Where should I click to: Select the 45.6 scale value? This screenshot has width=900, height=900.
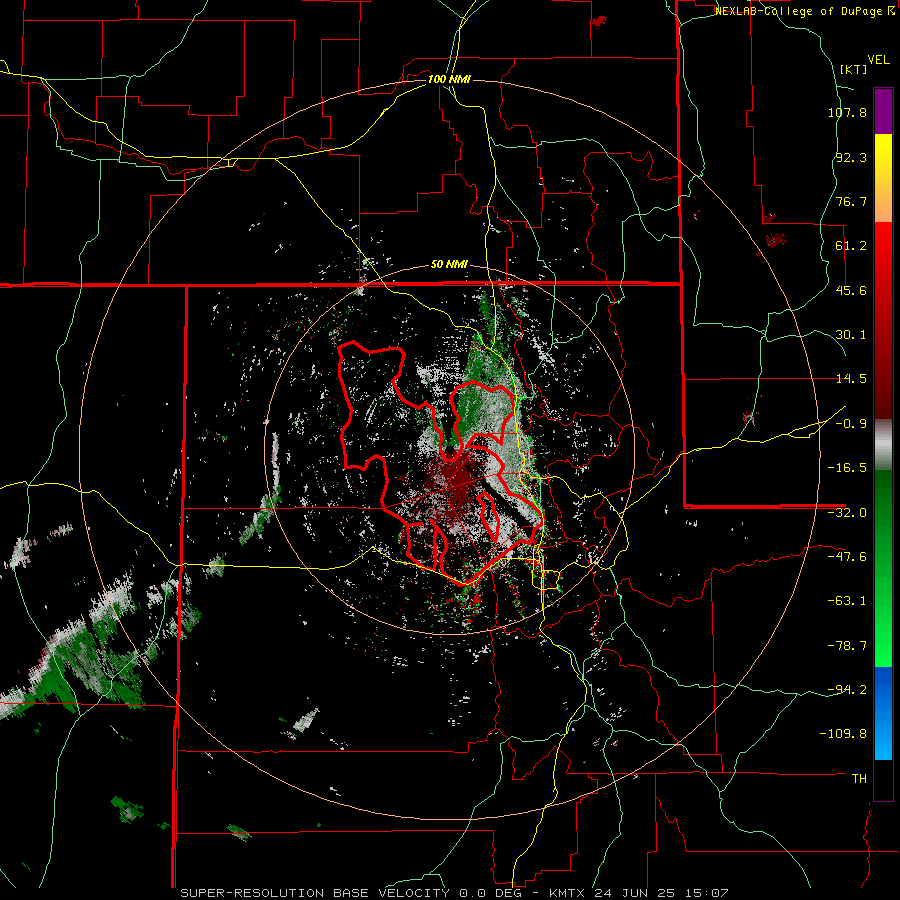click(x=851, y=290)
